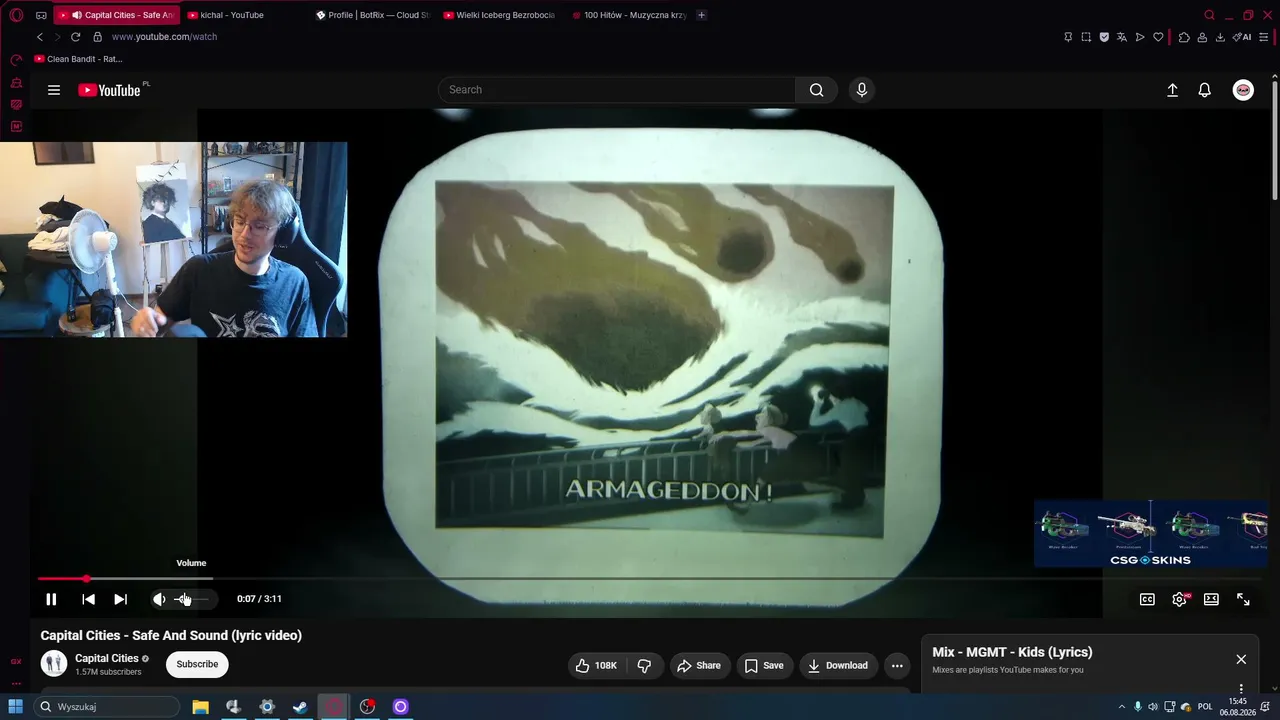Open the browser extensions puzzle icon
The height and width of the screenshot is (720, 1280).
(1184, 37)
